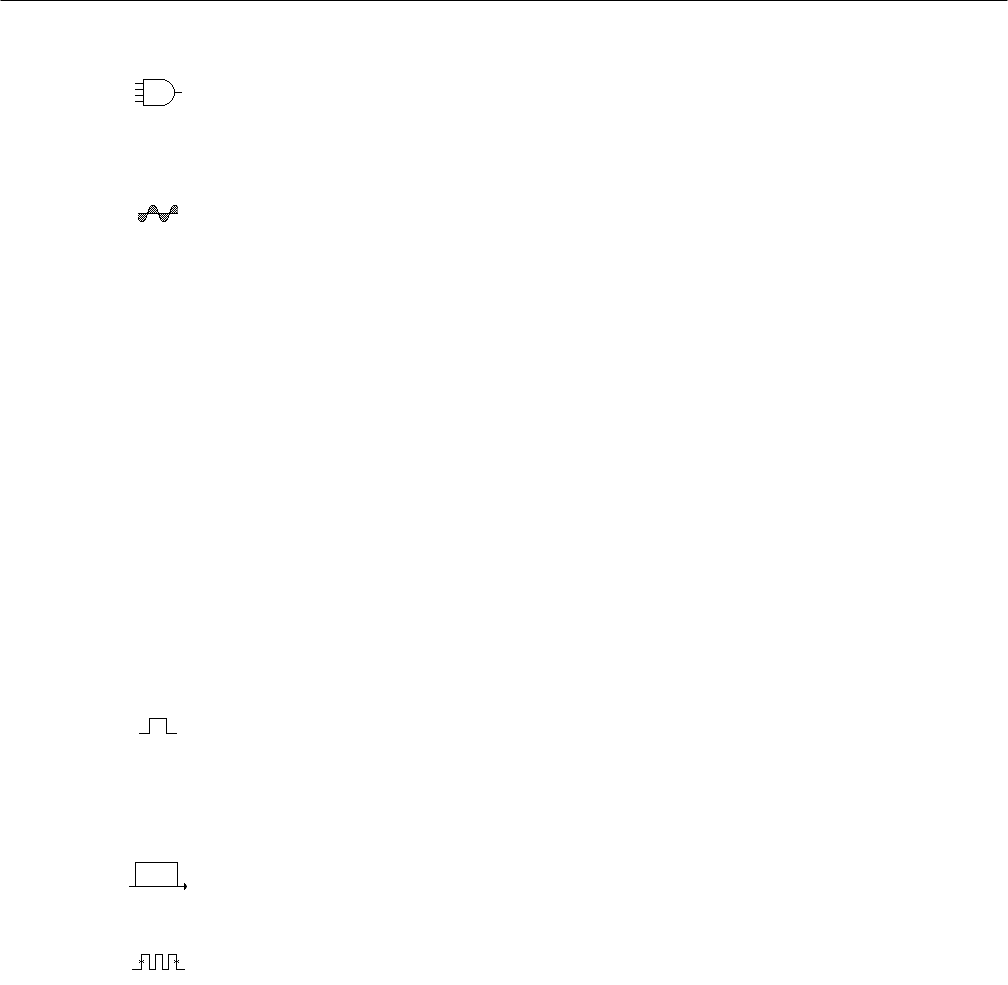Screen dimensions: 1008x985
Task: Click the arrowhead on the rectangle icon's baseline
Action: tap(185, 887)
